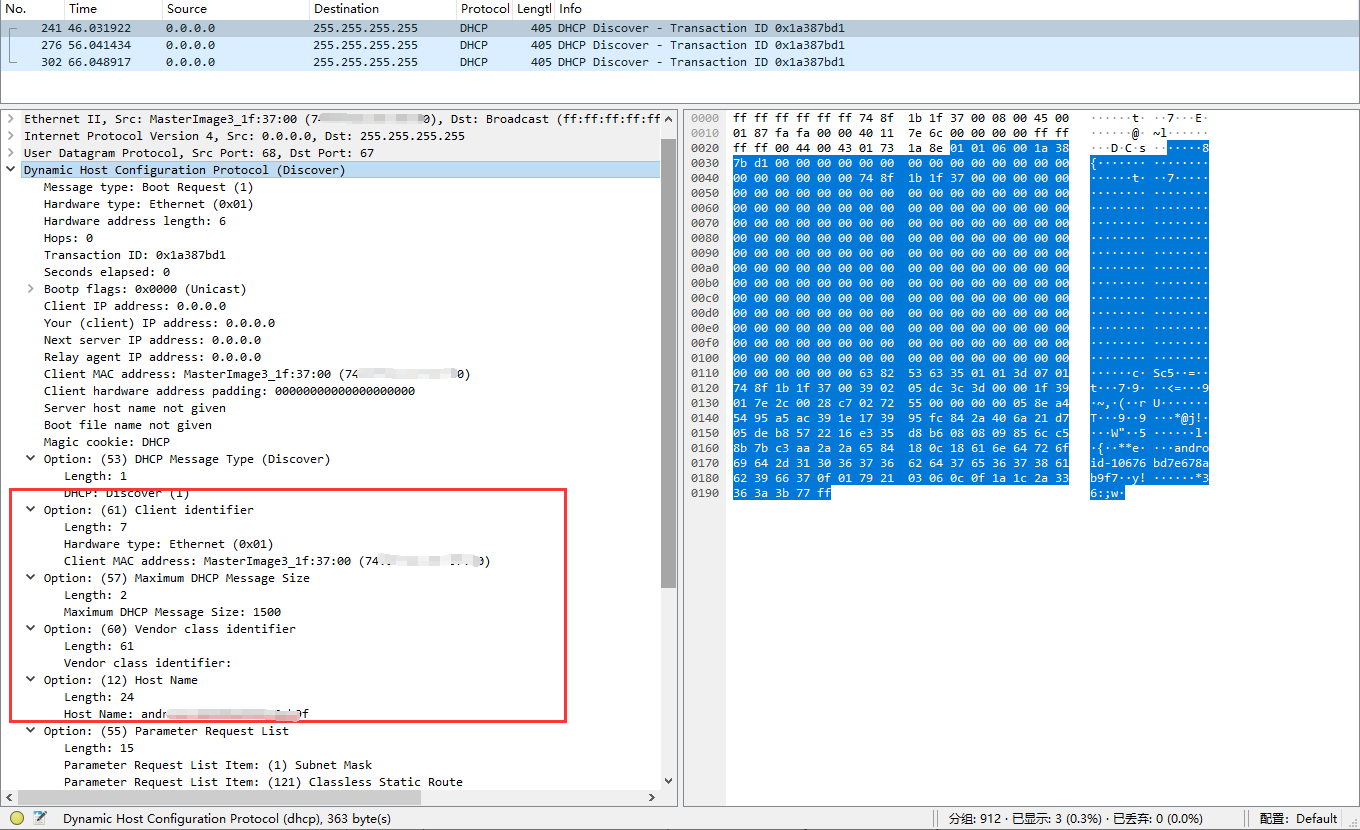Viewport: 1360px width, 830px height.
Task: Select Length: 61 under vendor class option
Action: [x=98, y=646]
